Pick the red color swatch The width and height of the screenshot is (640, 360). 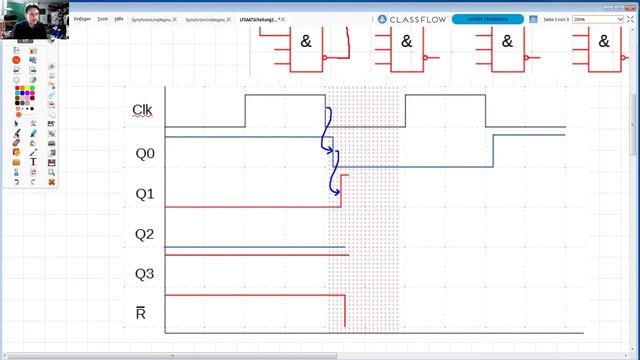tap(17, 87)
